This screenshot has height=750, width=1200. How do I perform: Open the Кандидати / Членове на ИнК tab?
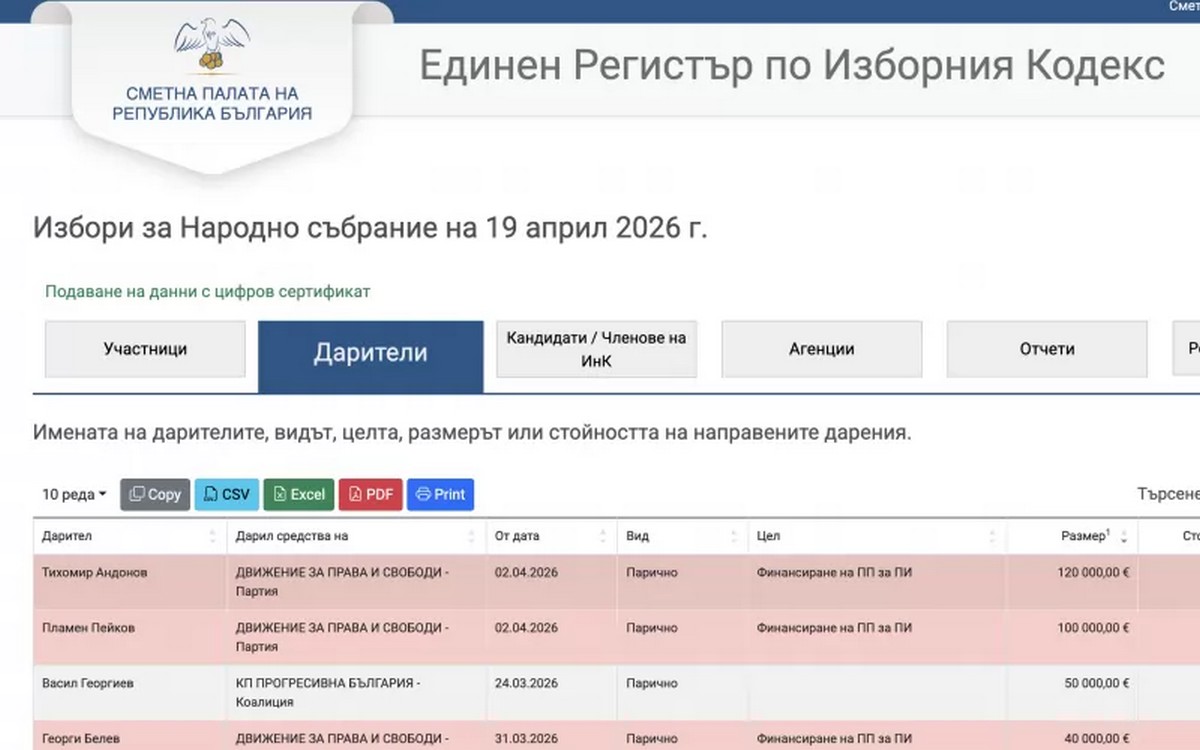click(596, 349)
